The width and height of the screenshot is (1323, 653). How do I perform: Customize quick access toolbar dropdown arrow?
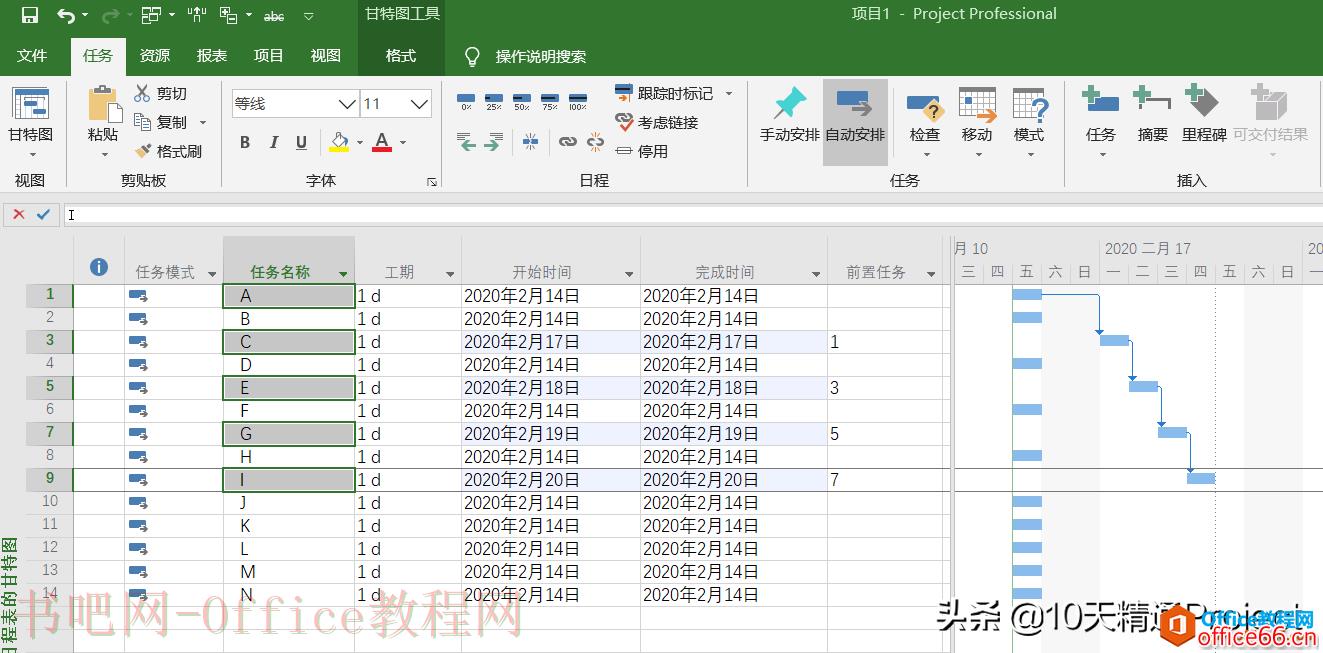[308, 16]
